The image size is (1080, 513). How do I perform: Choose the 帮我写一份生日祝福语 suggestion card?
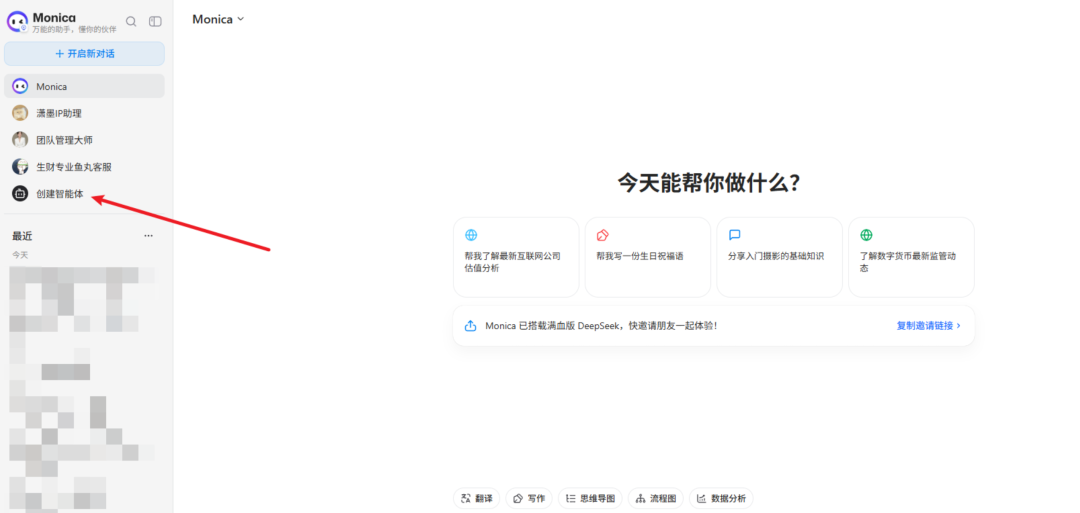pos(647,257)
